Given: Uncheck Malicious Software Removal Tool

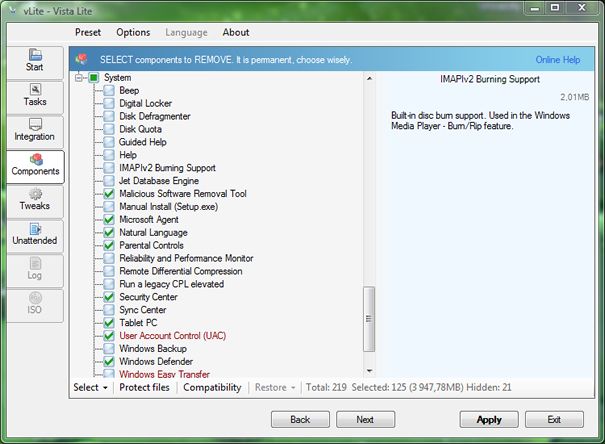Looking at the screenshot, I should [x=109, y=194].
